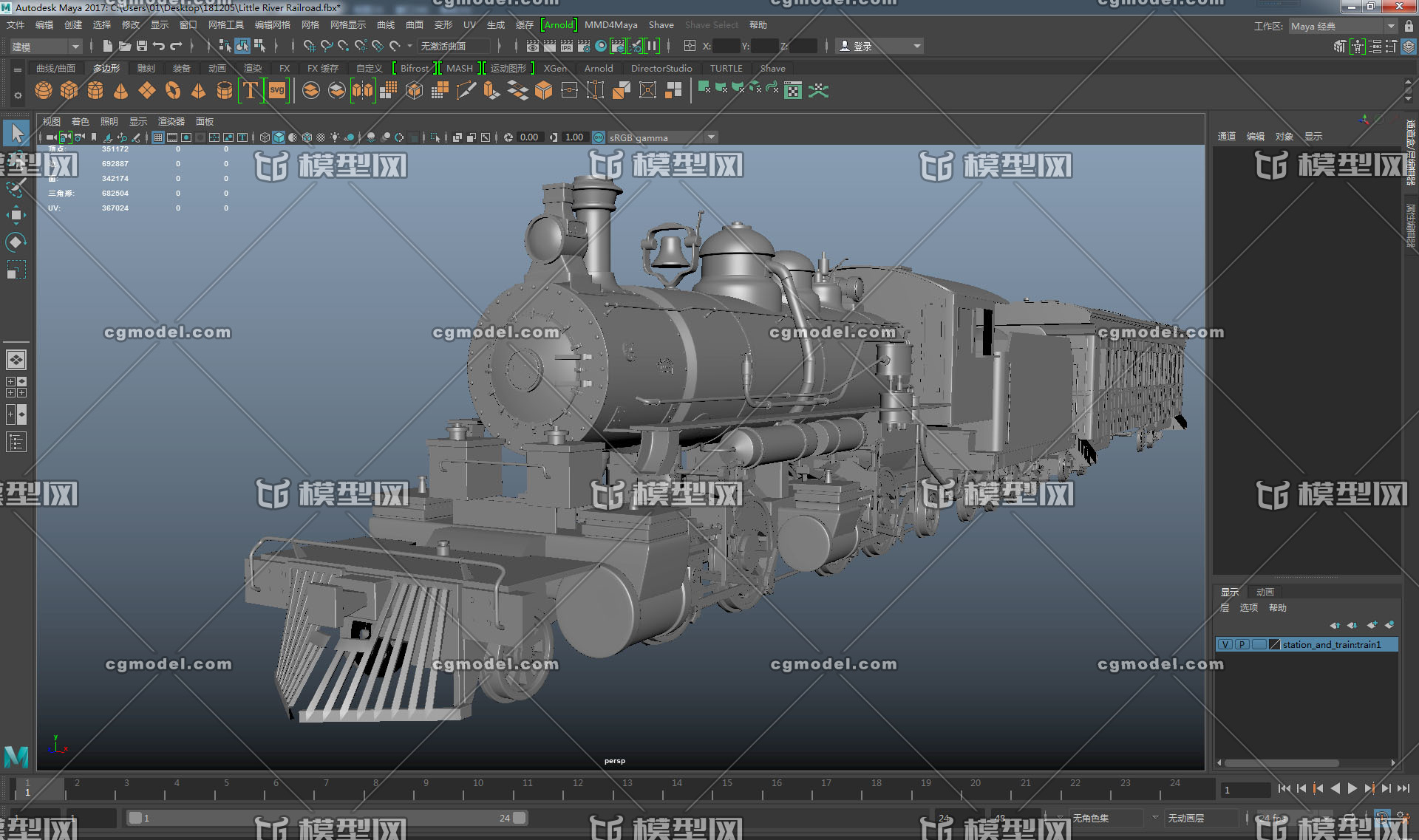Open the Outliner layout icon

click(x=16, y=443)
